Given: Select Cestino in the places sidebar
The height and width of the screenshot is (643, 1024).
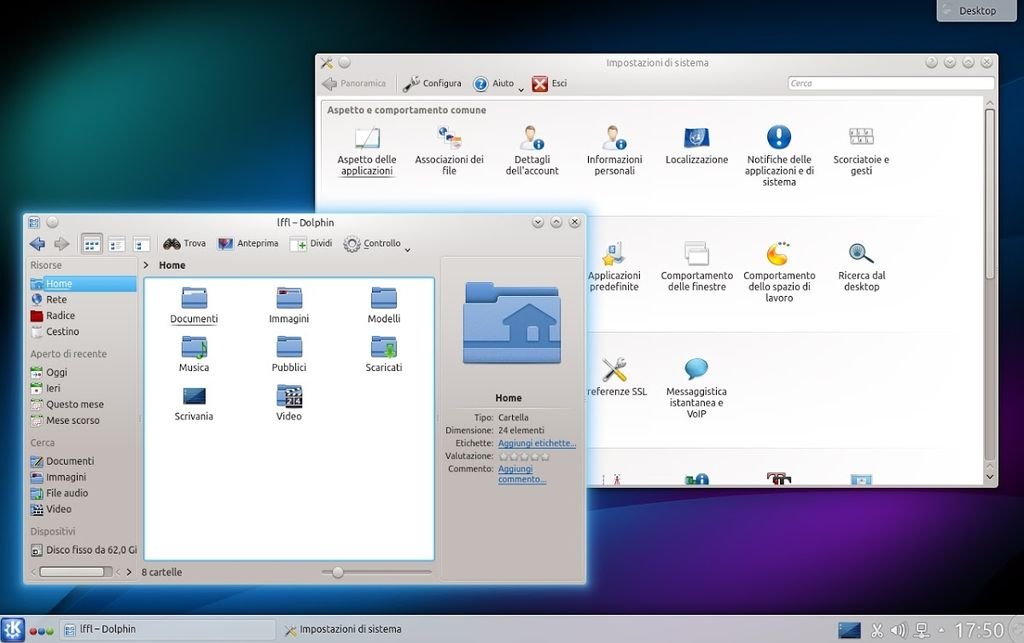Looking at the screenshot, I should click(x=62, y=332).
